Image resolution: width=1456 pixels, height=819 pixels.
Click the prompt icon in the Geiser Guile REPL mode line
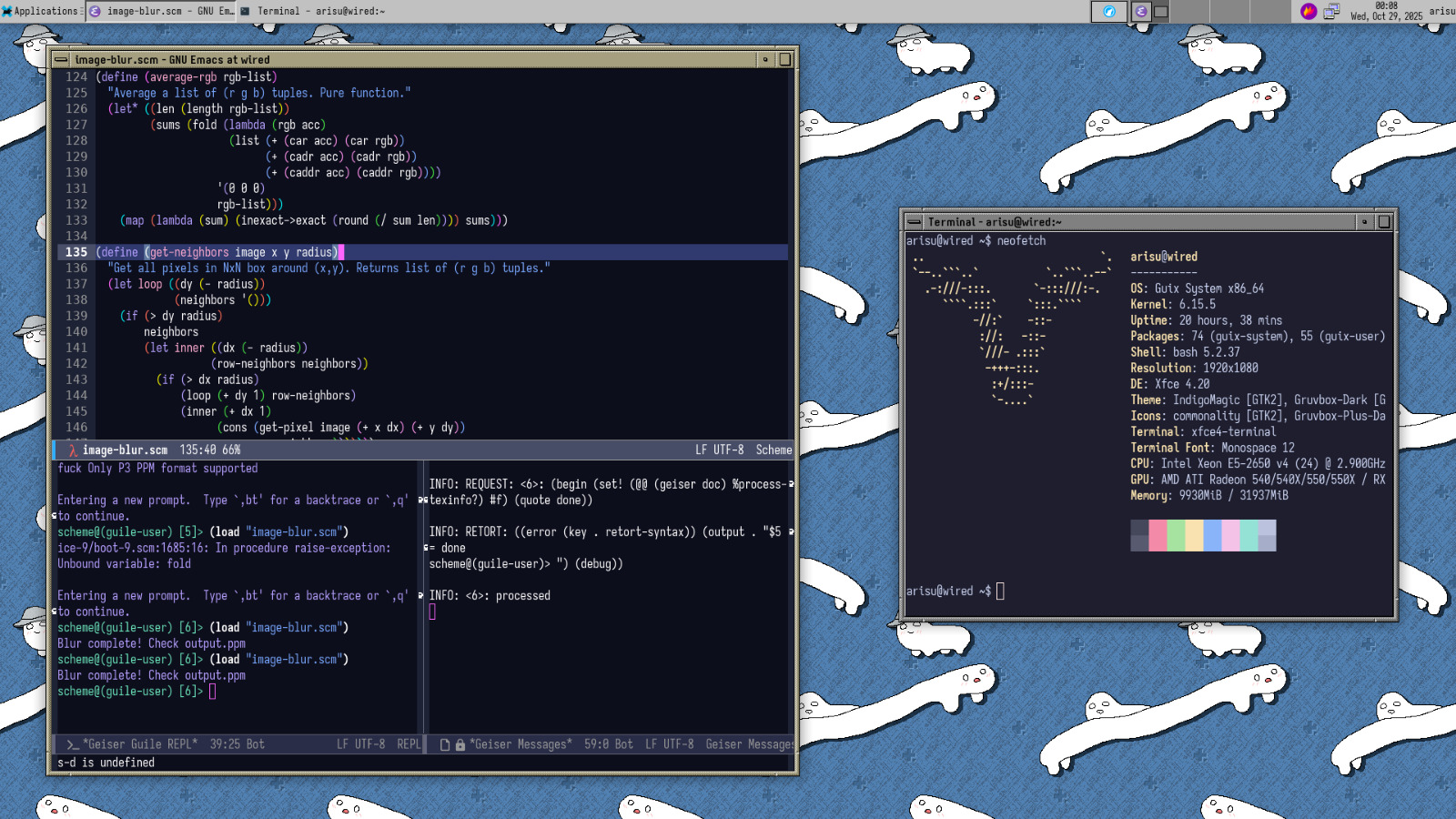72,744
